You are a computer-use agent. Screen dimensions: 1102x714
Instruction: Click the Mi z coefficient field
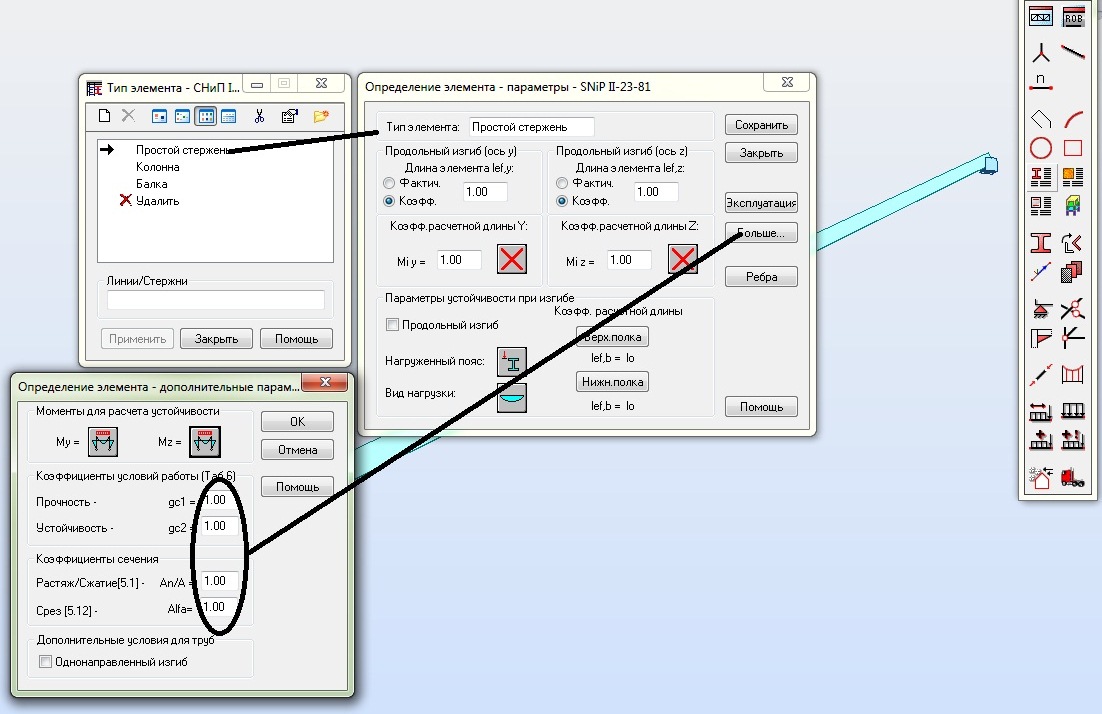630,260
